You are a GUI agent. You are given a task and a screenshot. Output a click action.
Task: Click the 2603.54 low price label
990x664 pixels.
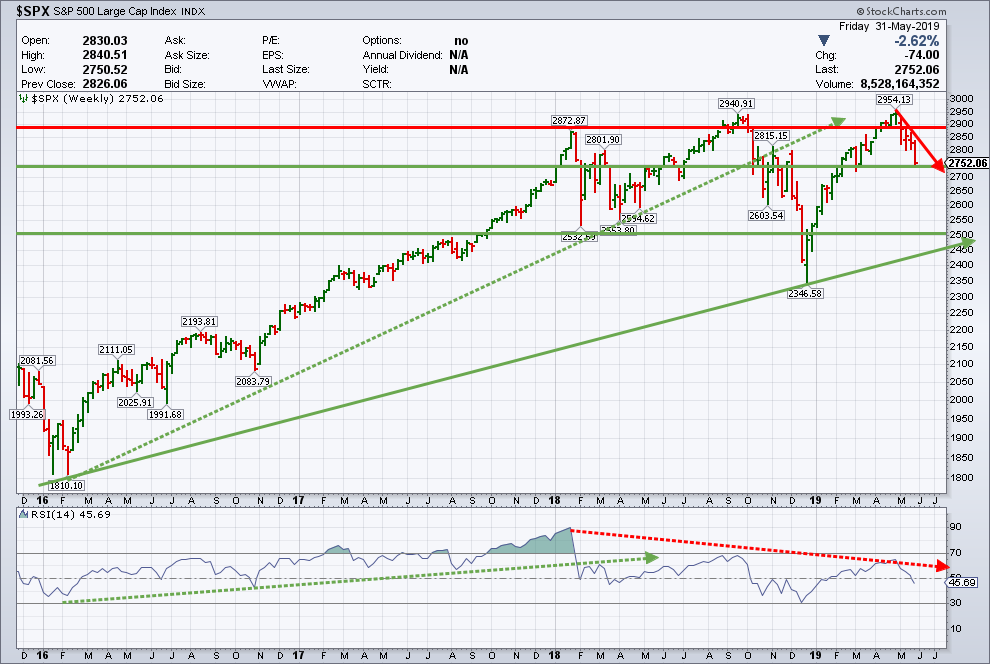(766, 215)
